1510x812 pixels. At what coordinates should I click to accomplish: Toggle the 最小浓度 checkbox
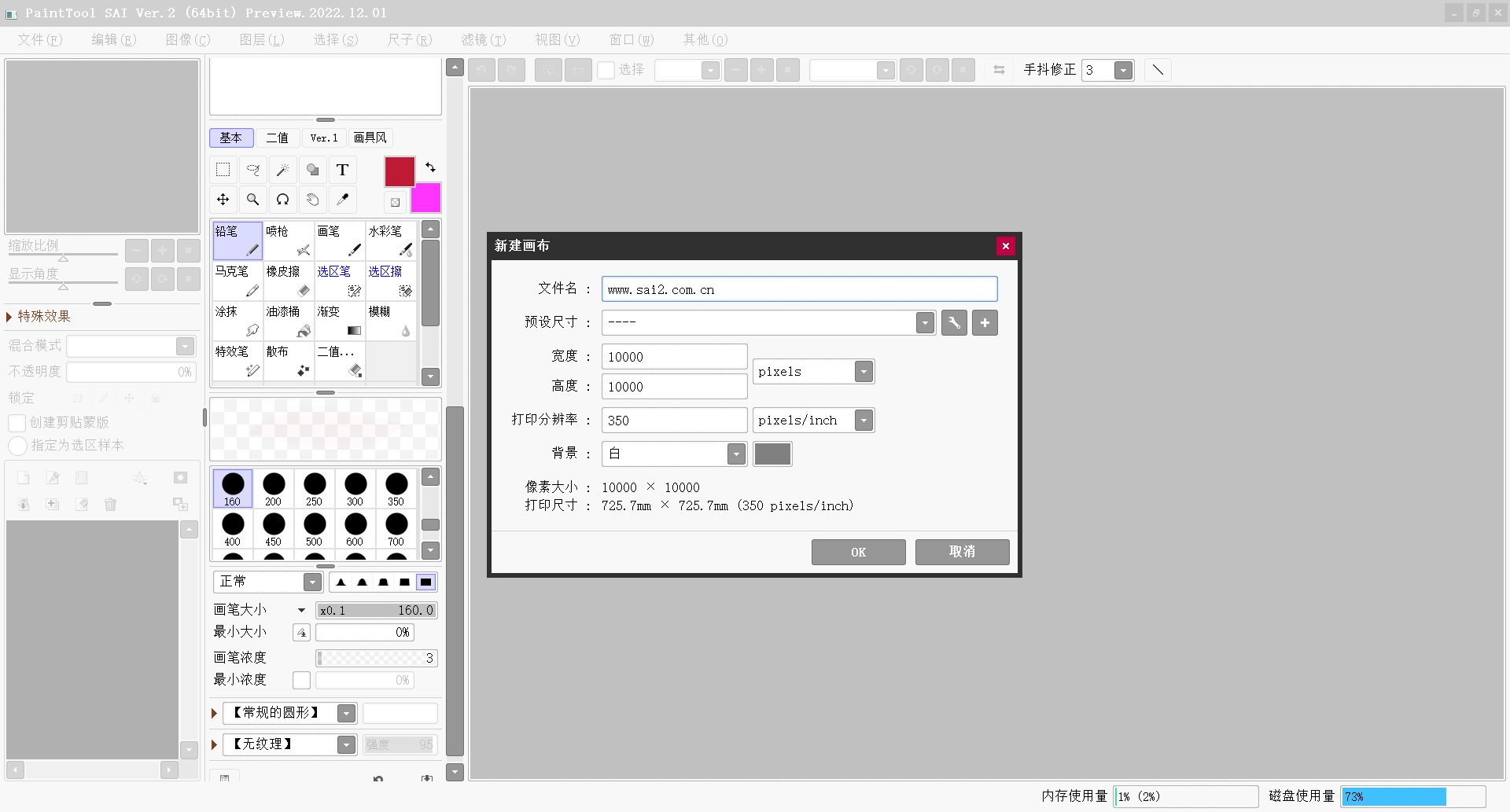pos(301,680)
